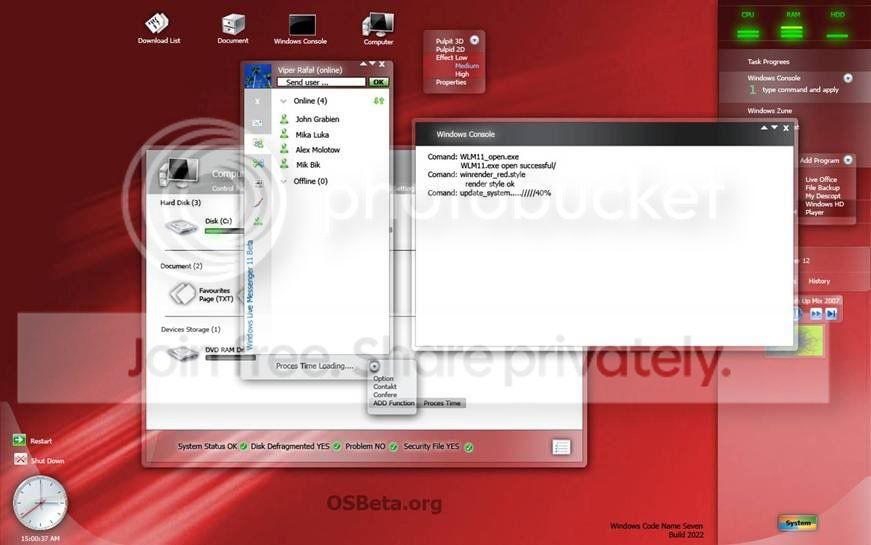Click the list view icon in Computer window status bar
This screenshot has height=545, width=871.
pos(561,447)
